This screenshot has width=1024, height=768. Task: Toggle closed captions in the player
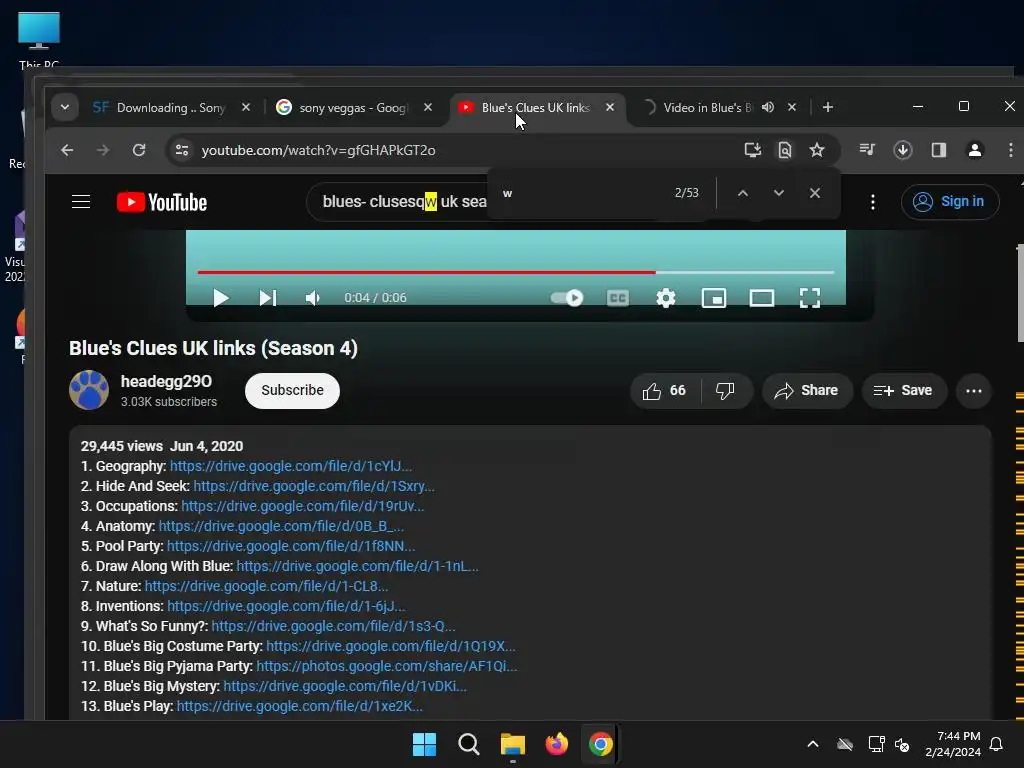[618, 298]
